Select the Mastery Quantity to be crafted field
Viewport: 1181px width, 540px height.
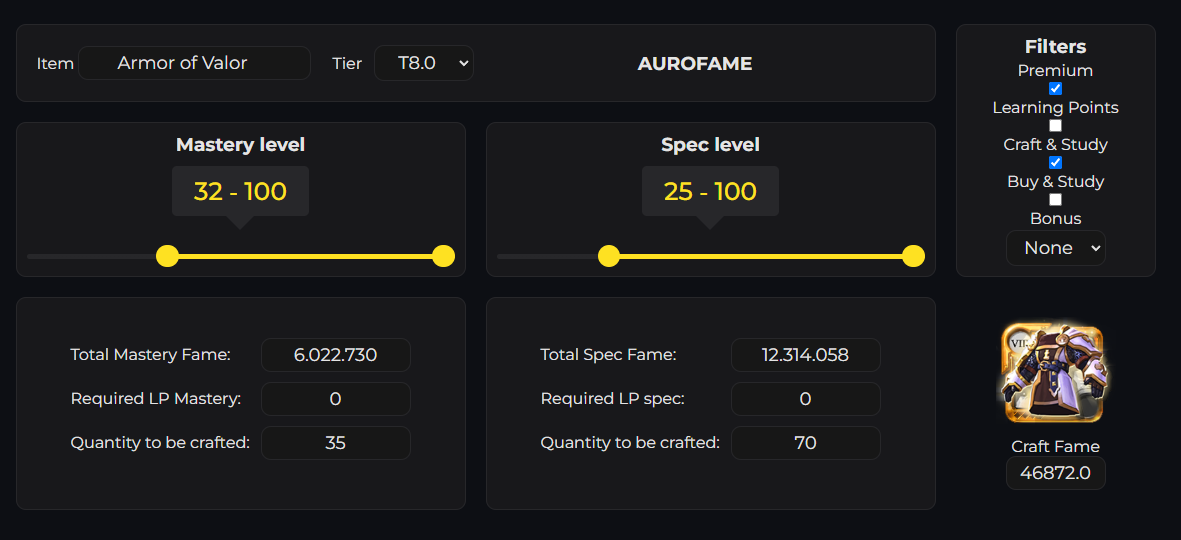tap(336, 443)
